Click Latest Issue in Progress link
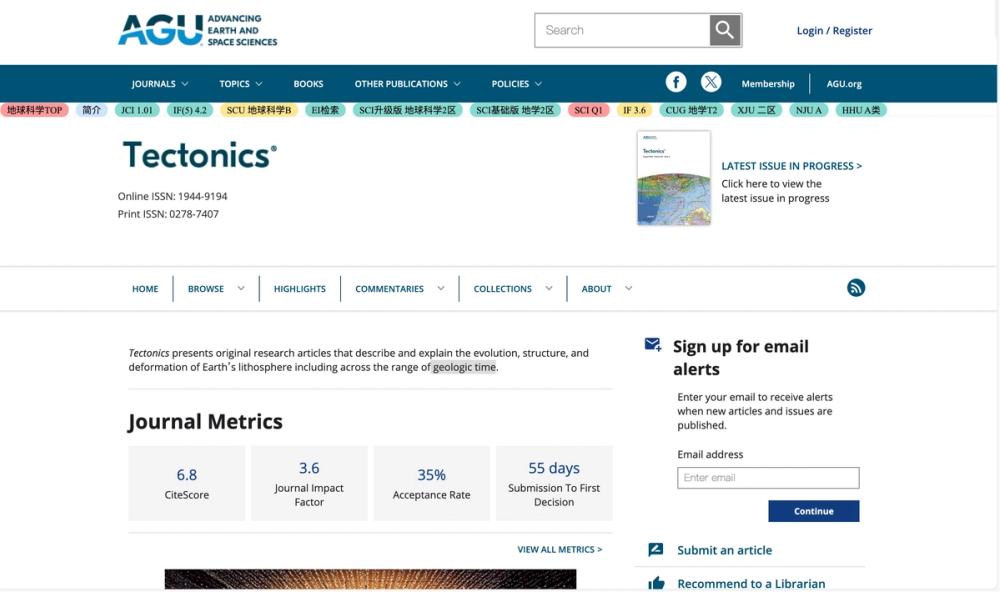 (791, 166)
